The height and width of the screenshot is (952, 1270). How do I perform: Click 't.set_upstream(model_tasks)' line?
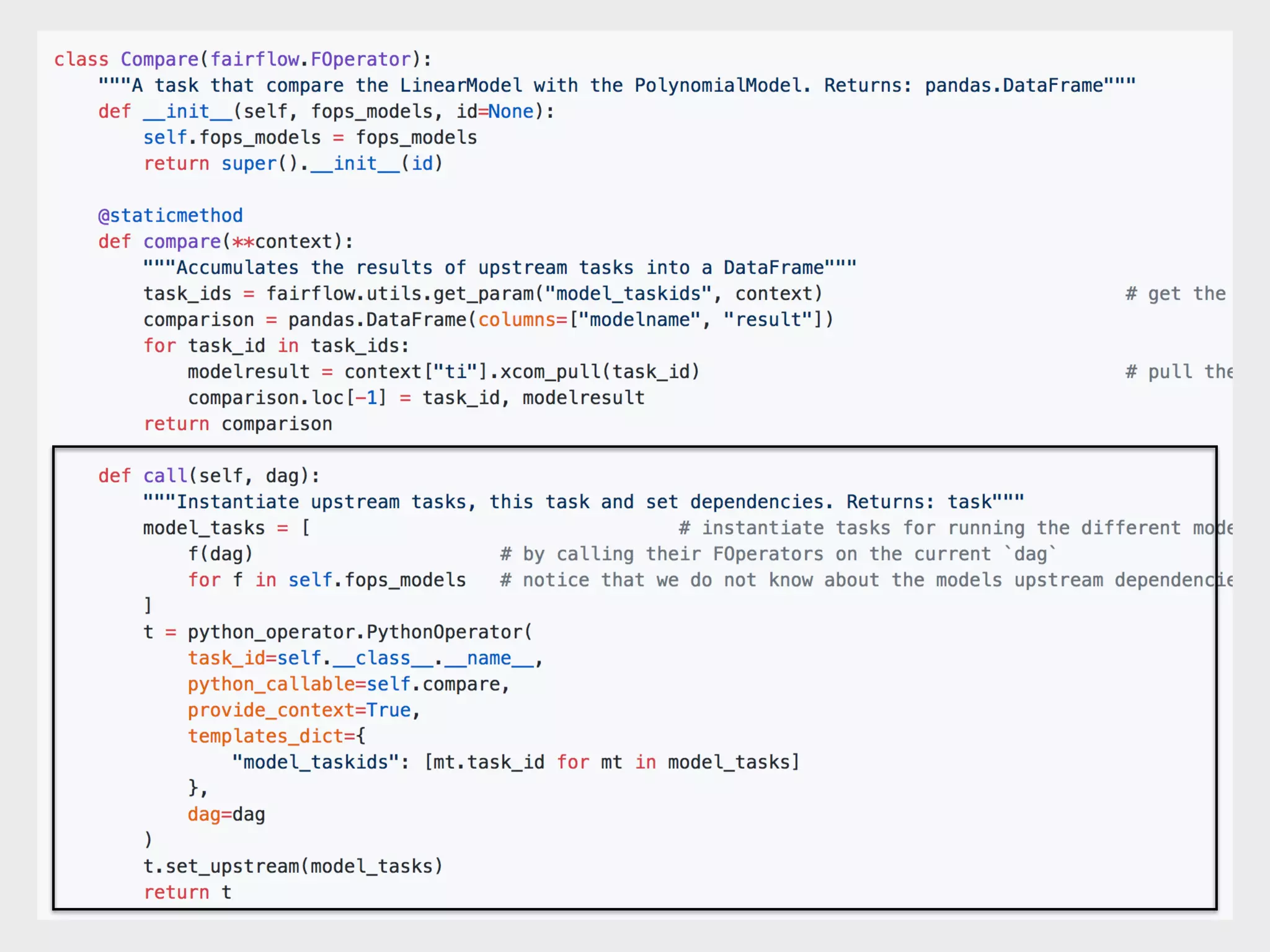pyautogui.click(x=293, y=866)
